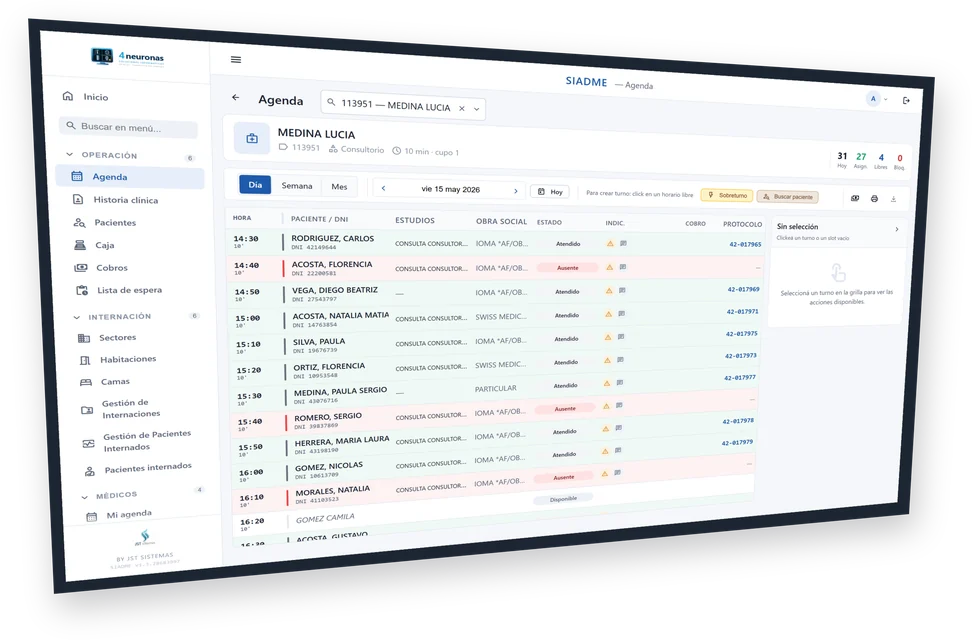Click the 4neuronas logo
The height and width of the screenshot is (640, 972).
click(128, 58)
